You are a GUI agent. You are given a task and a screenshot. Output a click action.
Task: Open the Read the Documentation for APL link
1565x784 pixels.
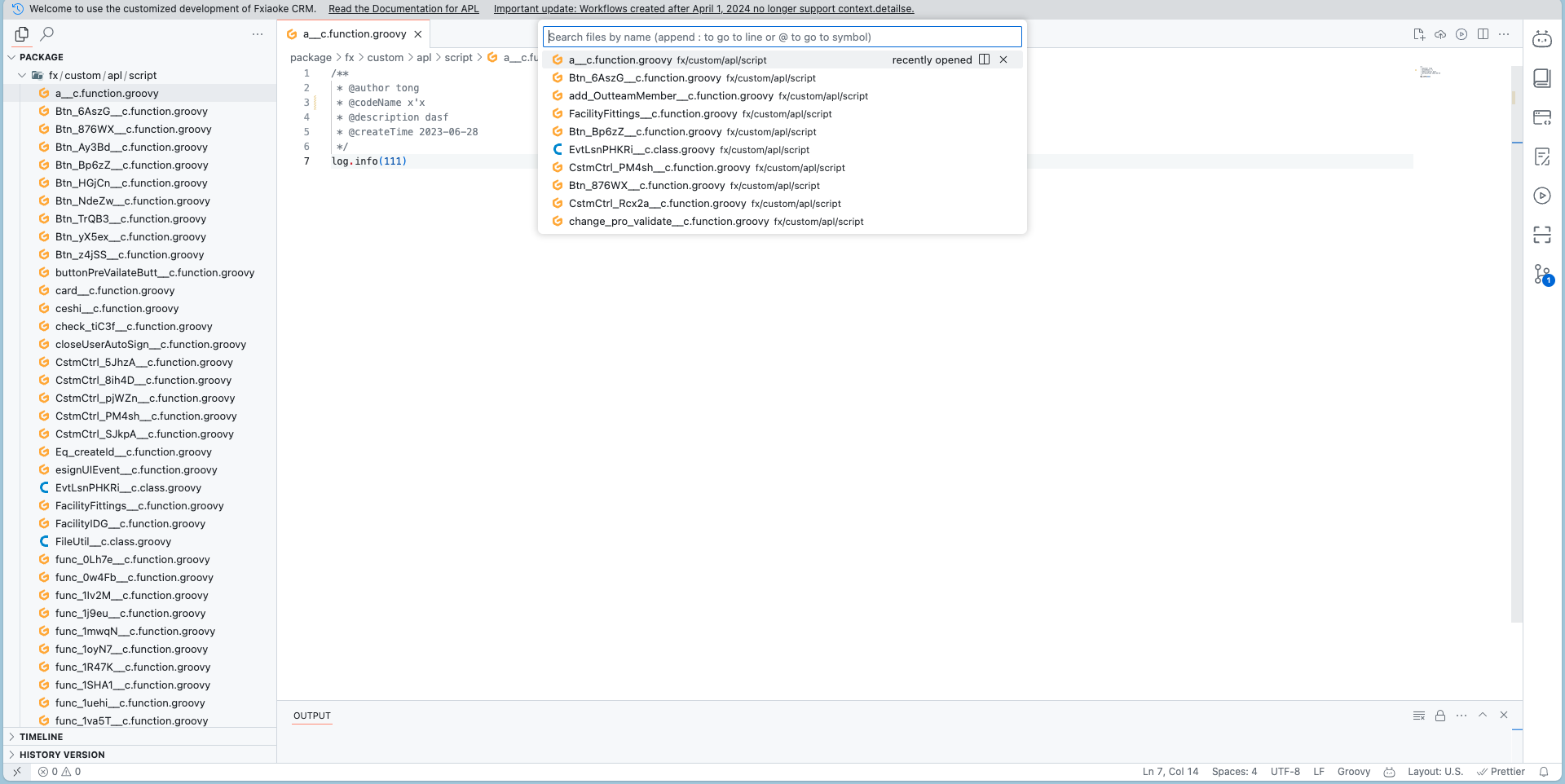pos(403,9)
